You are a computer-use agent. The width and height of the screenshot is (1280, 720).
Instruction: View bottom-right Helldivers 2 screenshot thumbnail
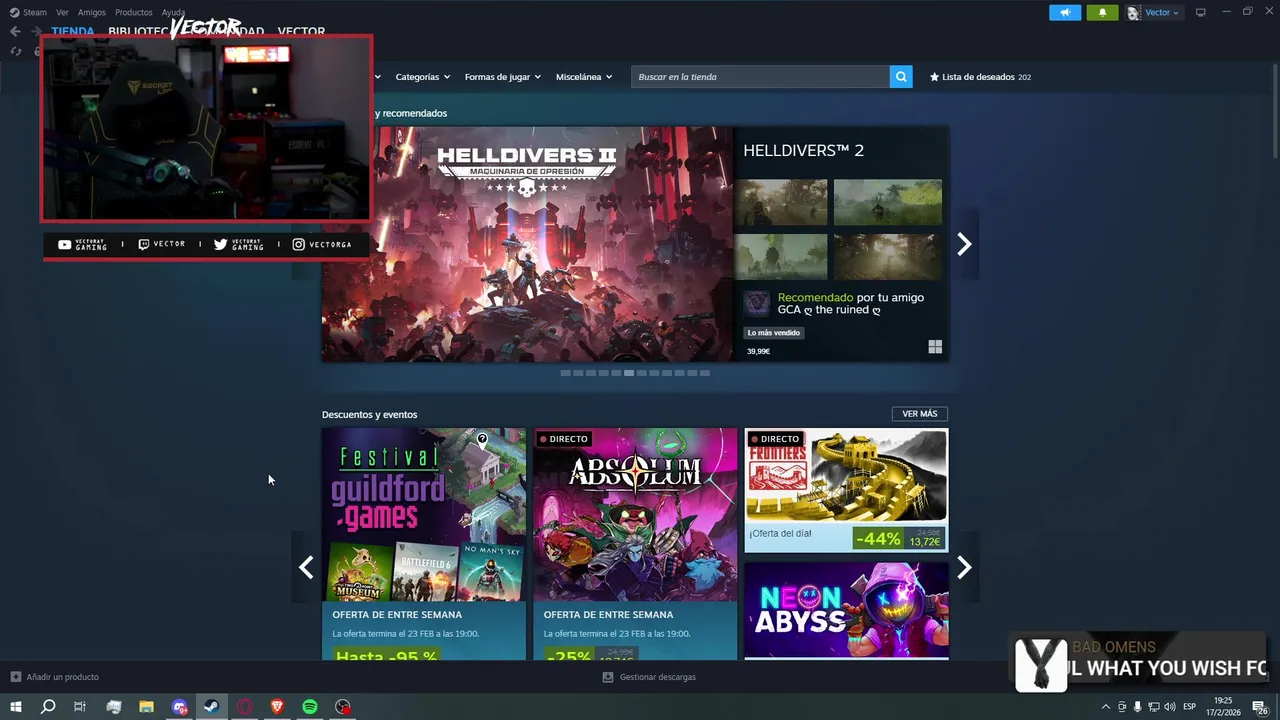[888, 257]
